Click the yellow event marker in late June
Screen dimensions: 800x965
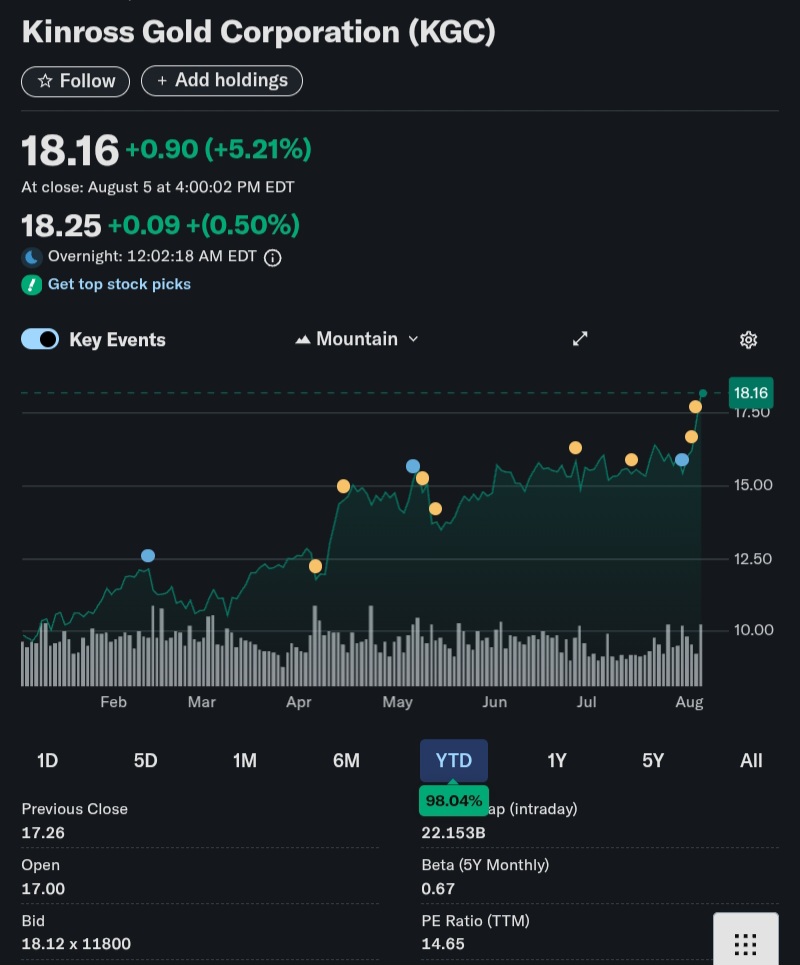575,448
